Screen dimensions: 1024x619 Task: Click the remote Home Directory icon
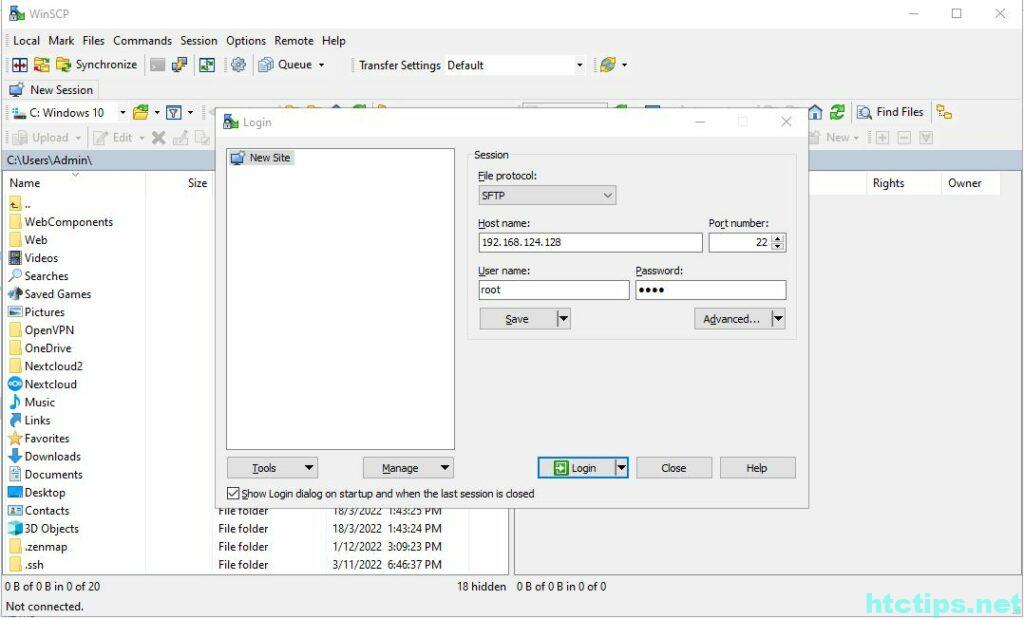pyautogui.click(x=815, y=112)
